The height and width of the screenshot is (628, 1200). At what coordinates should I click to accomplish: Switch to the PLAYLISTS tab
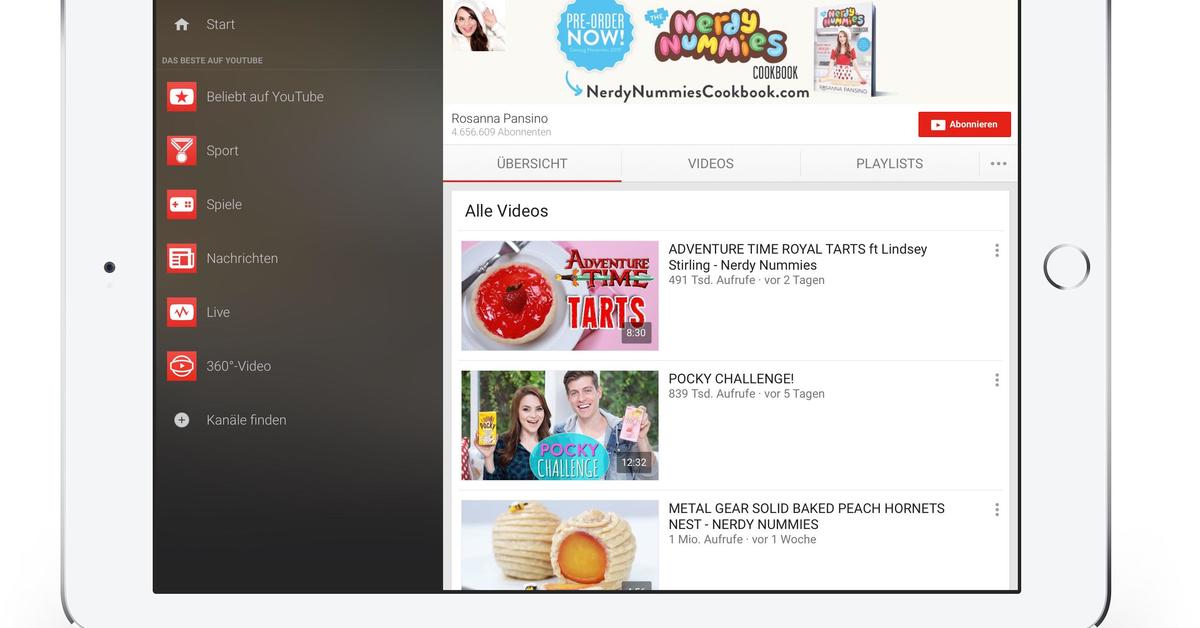(x=890, y=164)
